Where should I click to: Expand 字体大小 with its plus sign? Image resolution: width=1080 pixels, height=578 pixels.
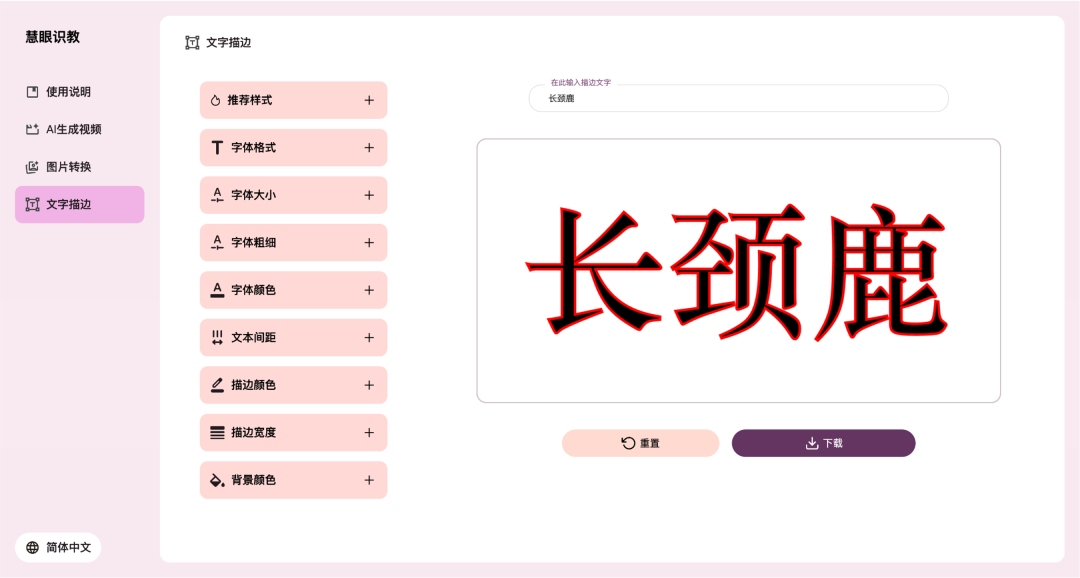click(369, 196)
